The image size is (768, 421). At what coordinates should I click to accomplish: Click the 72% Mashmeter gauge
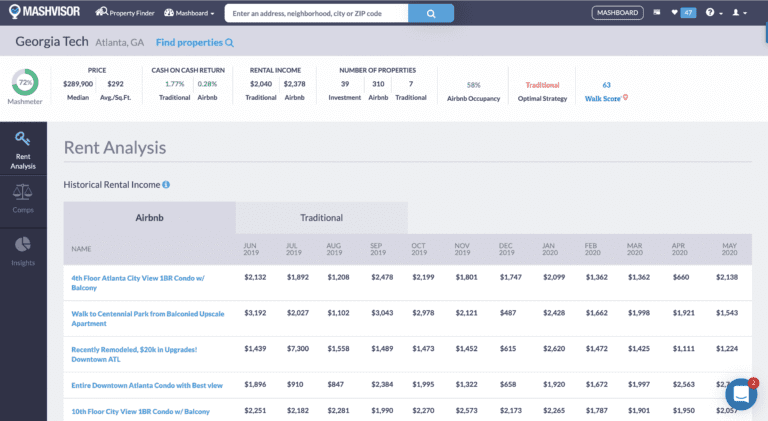25,82
